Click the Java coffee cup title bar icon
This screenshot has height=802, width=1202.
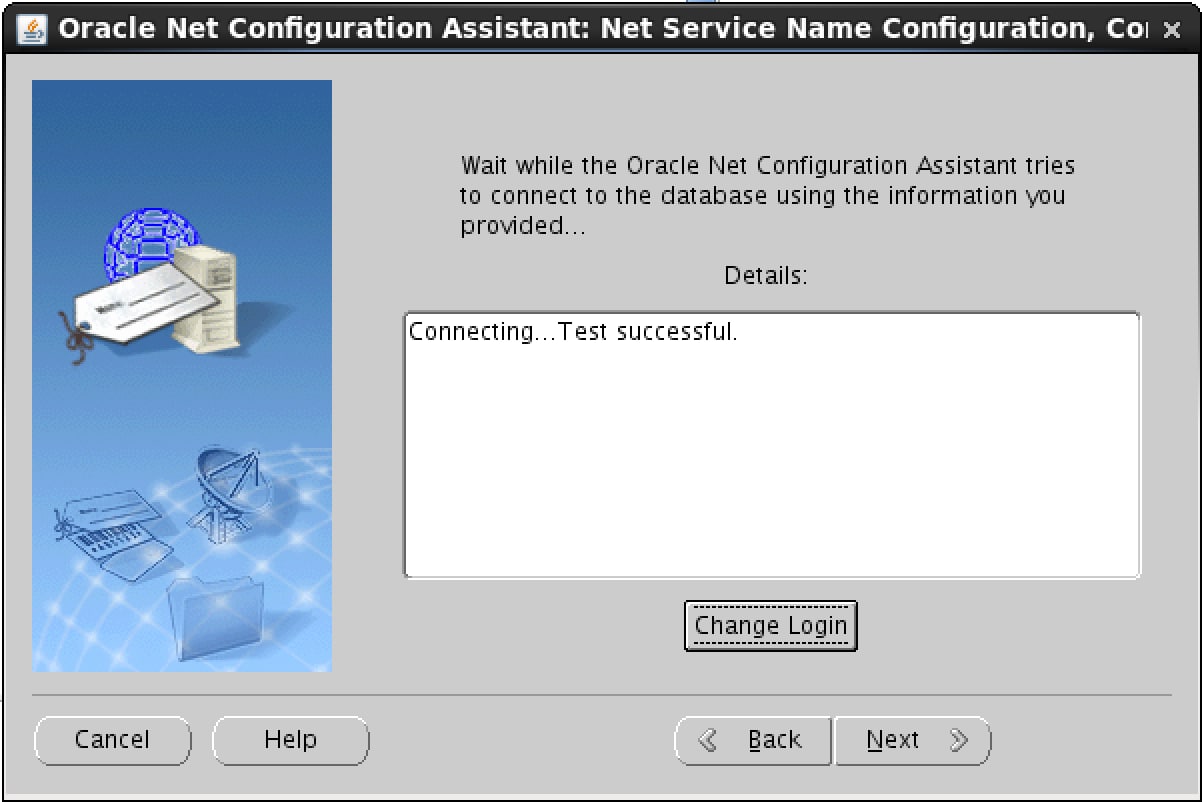point(32,29)
